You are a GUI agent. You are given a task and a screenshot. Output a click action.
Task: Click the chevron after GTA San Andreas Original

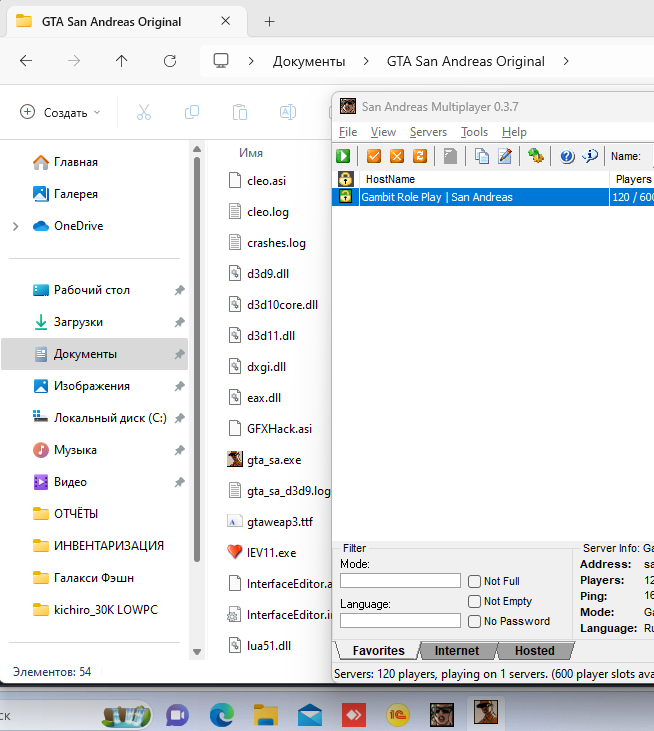tap(566, 61)
